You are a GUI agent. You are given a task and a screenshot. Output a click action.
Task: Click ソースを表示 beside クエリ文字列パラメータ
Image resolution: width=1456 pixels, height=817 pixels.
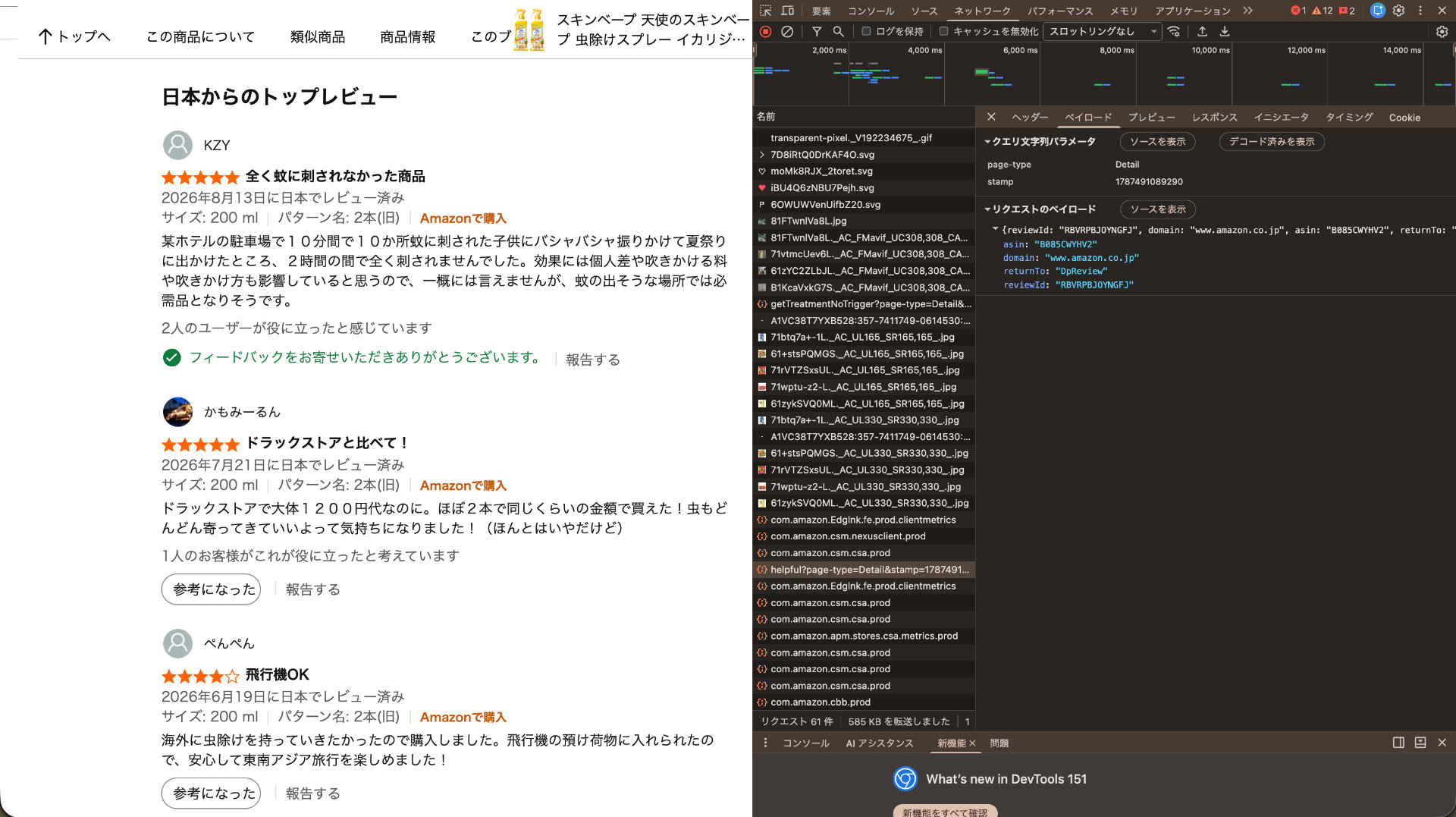pyautogui.click(x=1157, y=142)
